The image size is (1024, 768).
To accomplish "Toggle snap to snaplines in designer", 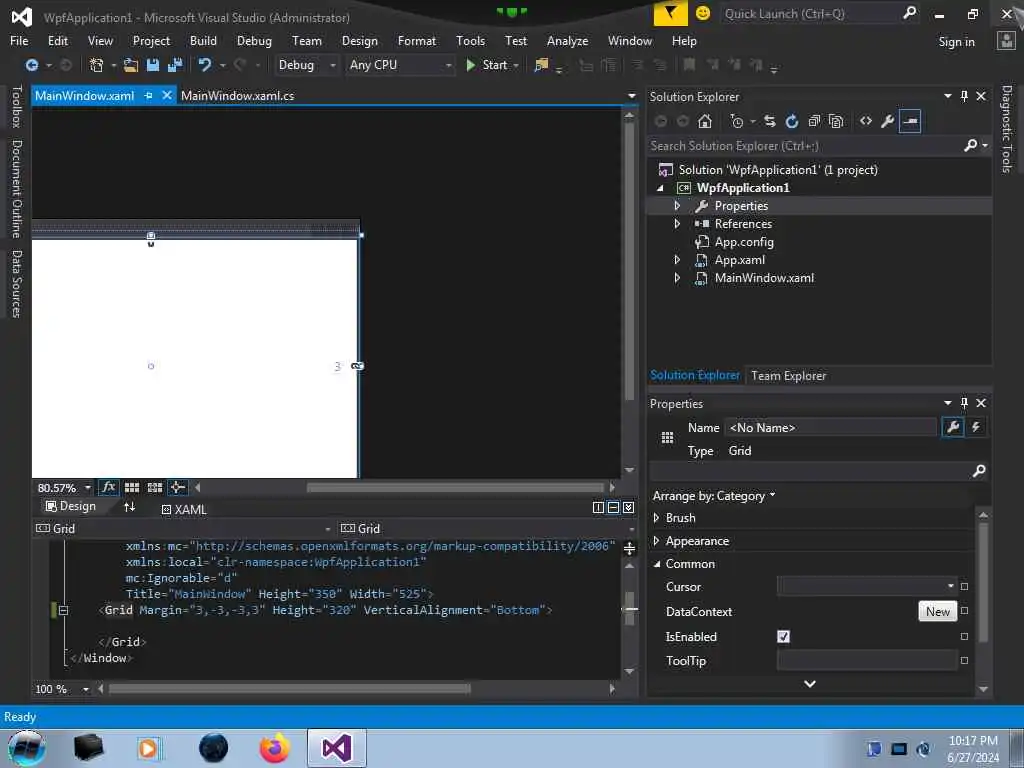I will tap(177, 487).
